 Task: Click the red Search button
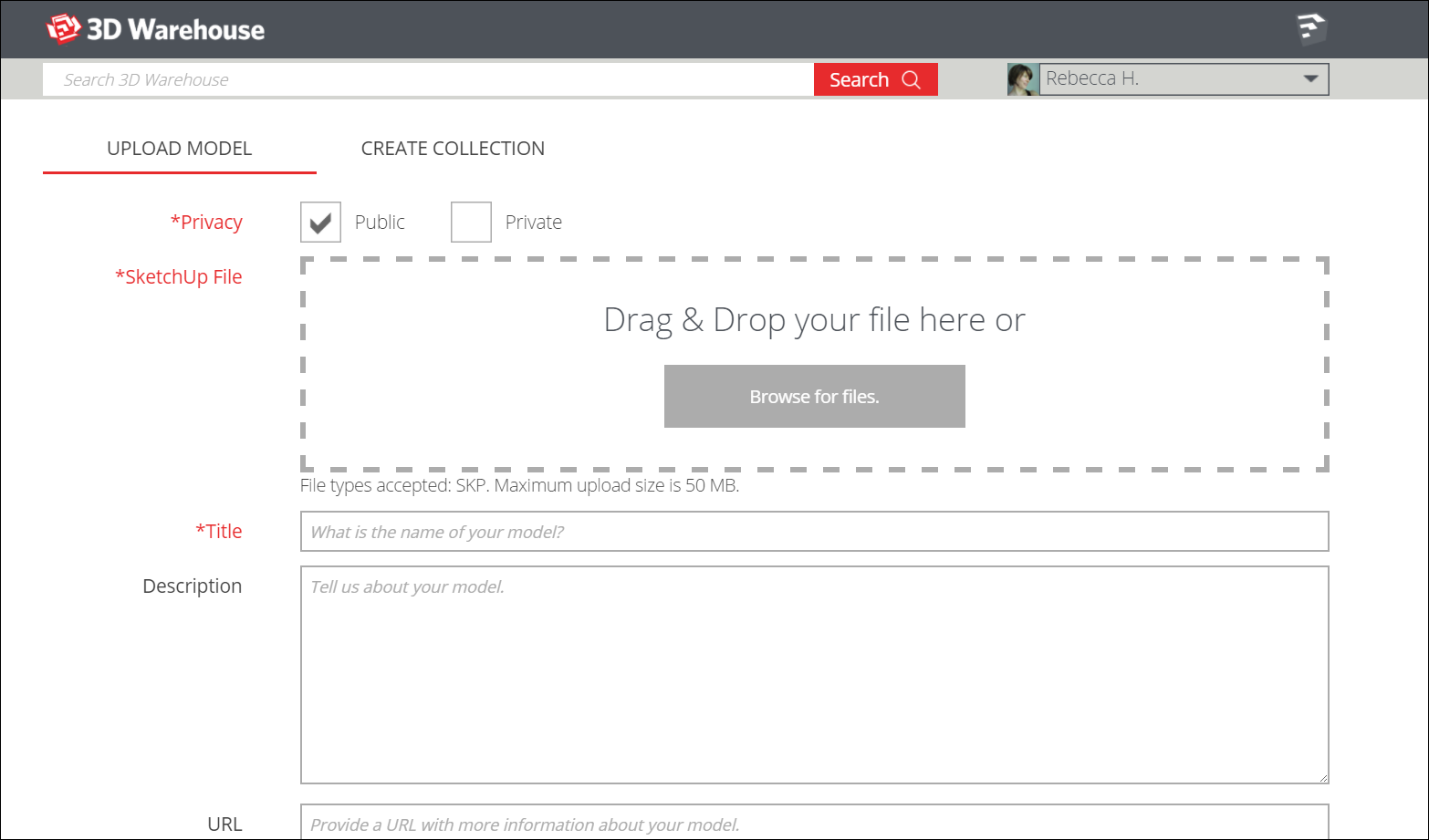[876, 79]
